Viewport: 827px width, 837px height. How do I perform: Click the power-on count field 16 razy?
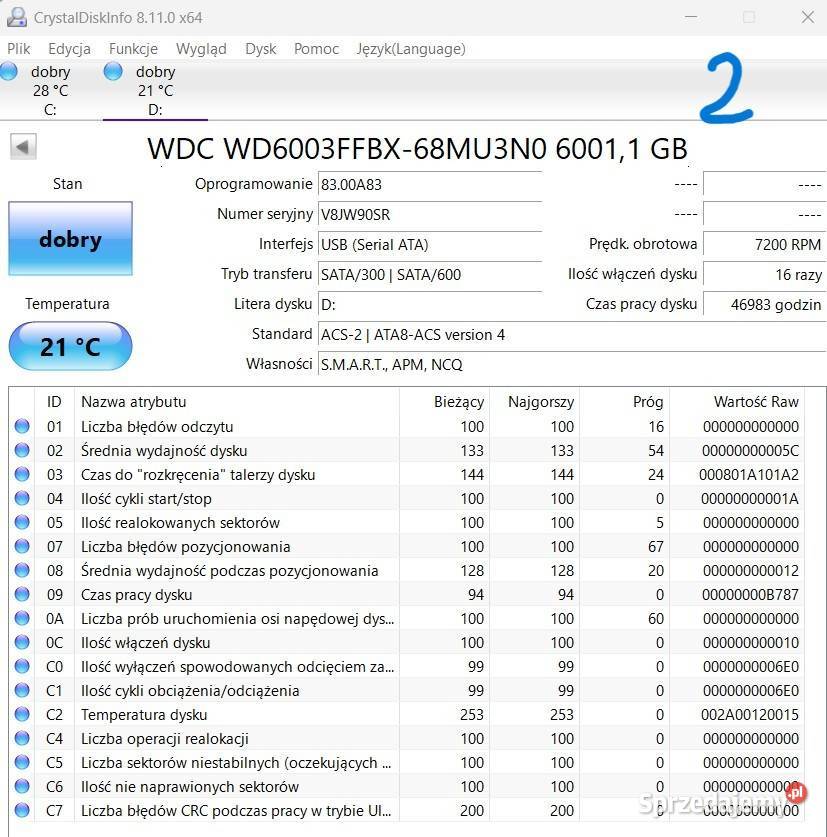(x=765, y=274)
